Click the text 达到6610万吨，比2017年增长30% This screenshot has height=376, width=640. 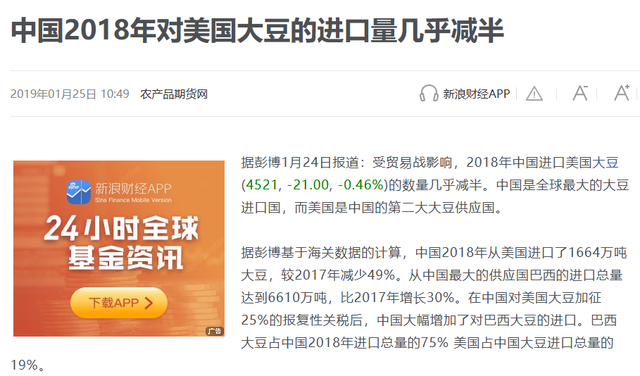point(348,298)
